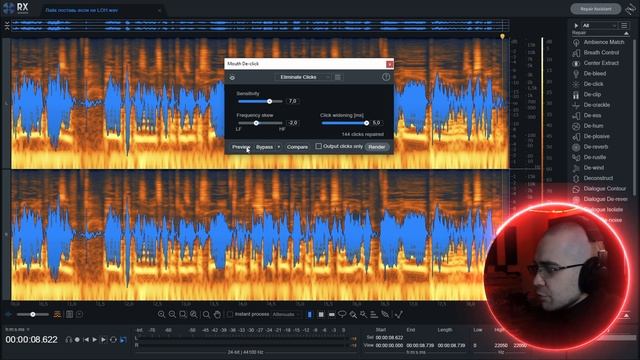The image size is (640, 360).
Task: Click the waveform overview strip
Action: [260, 26]
